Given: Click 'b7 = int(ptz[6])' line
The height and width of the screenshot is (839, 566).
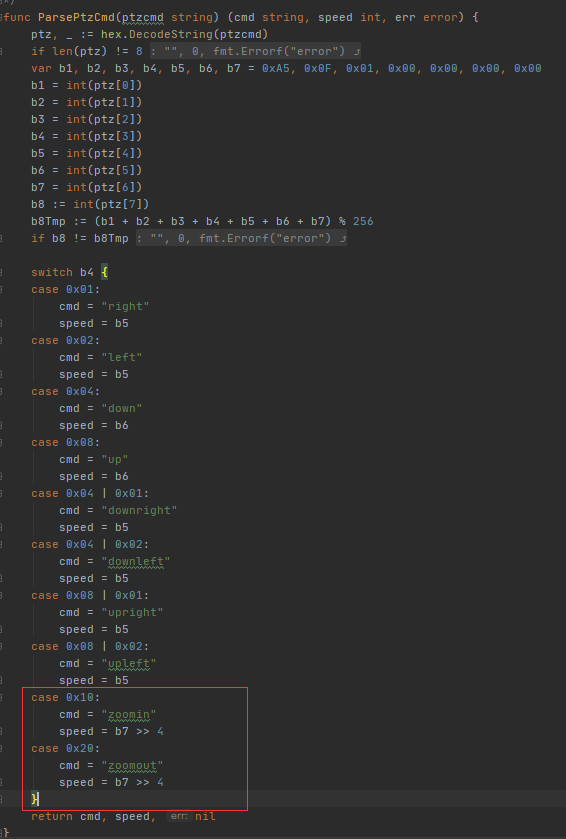Looking at the screenshot, I should tap(87, 187).
